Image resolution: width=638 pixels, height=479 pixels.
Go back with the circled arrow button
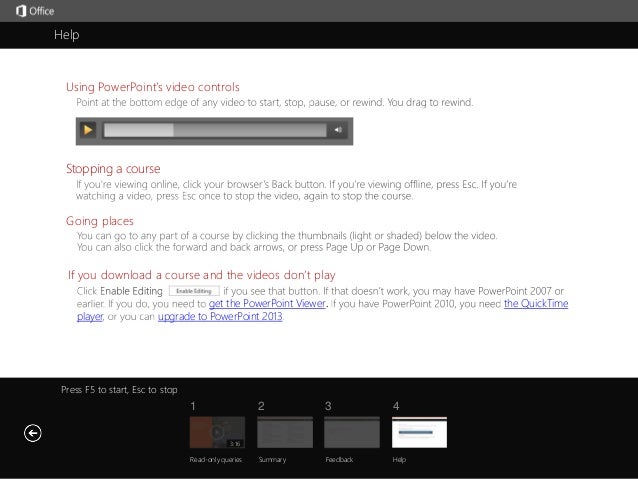pyautogui.click(x=33, y=433)
